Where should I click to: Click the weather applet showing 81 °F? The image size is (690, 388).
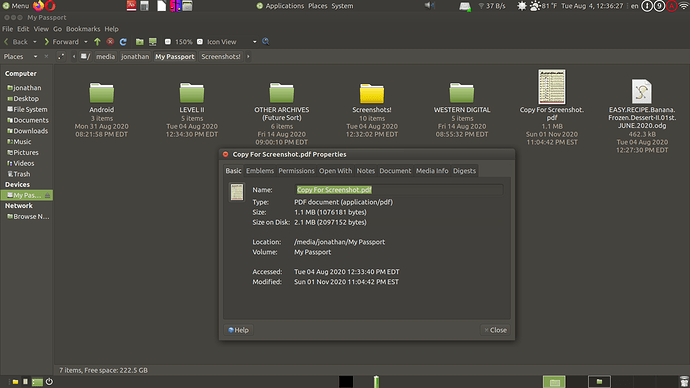[543, 6]
